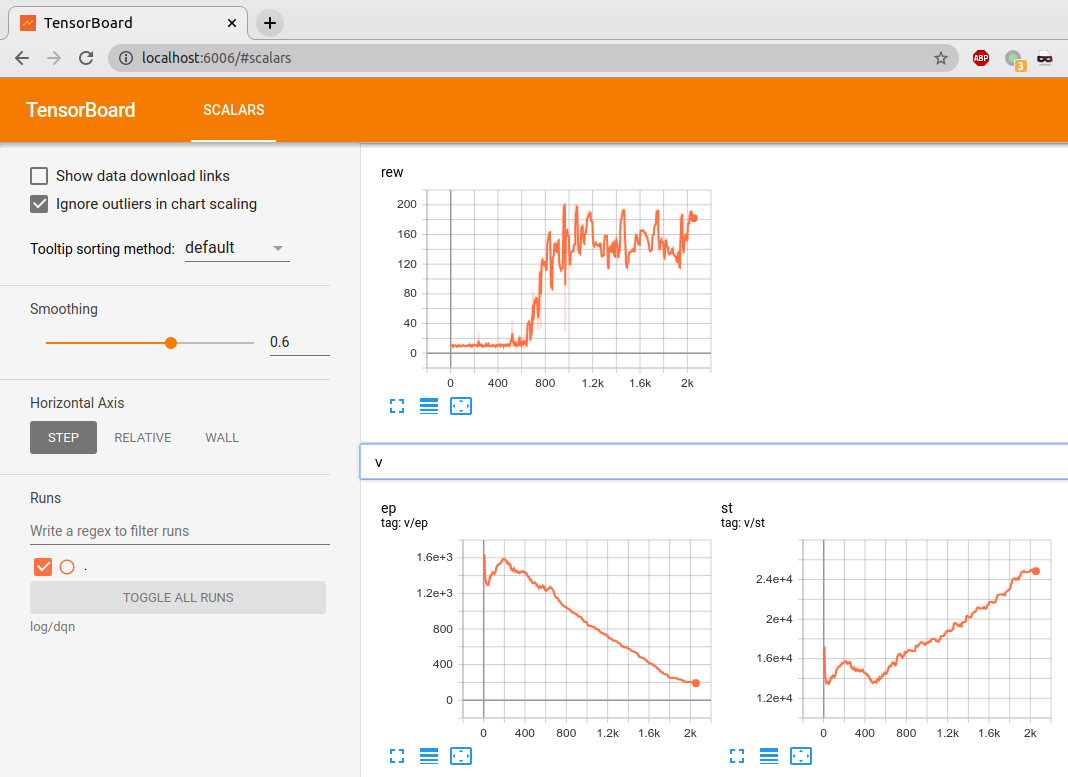Select the '.' run radio button
1068x777 pixels.
[67, 567]
